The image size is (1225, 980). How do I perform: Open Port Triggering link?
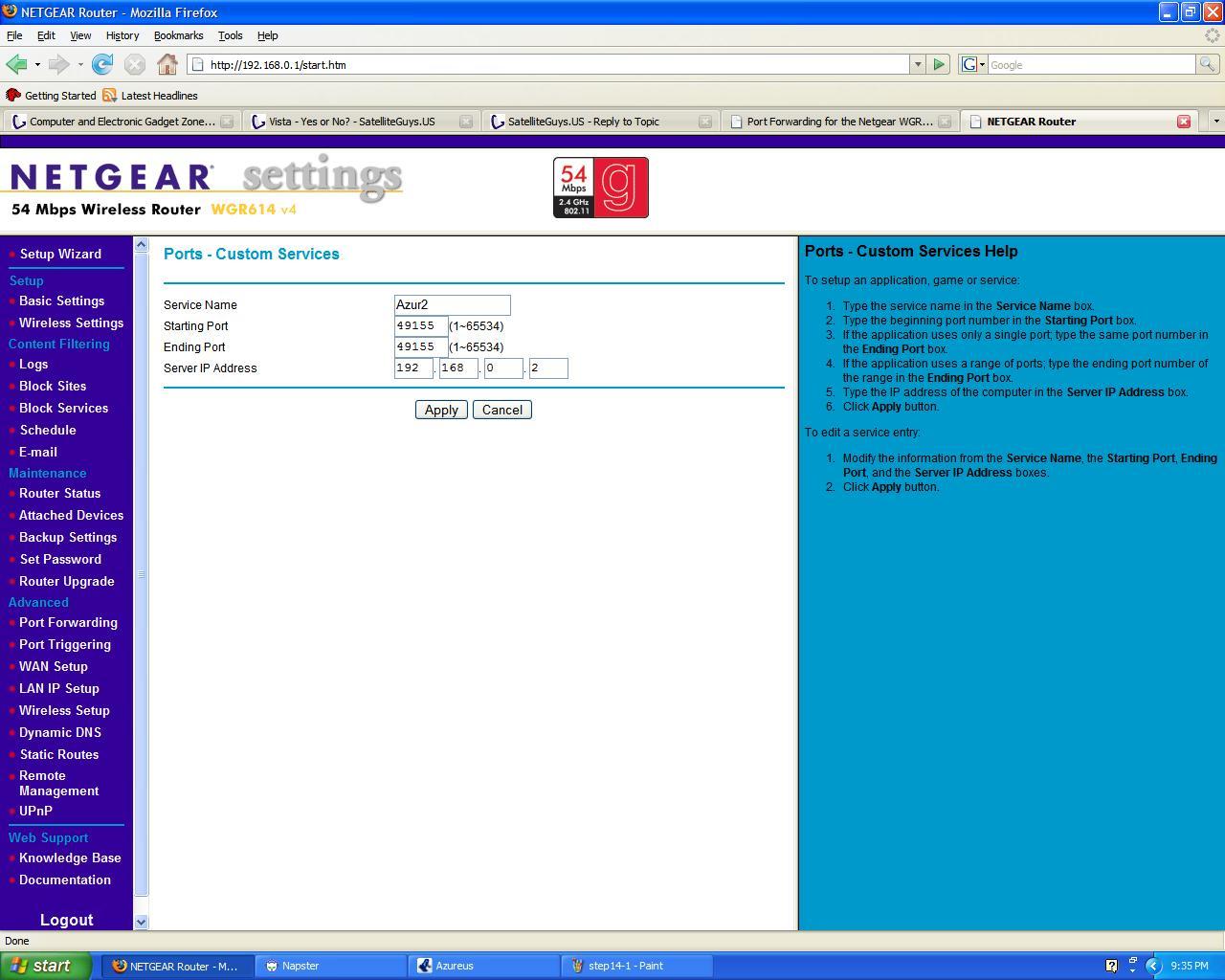(65, 644)
